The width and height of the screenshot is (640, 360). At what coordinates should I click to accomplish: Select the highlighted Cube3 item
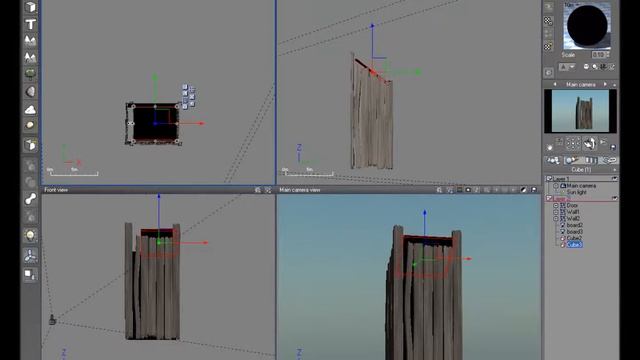[x=574, y=244]
